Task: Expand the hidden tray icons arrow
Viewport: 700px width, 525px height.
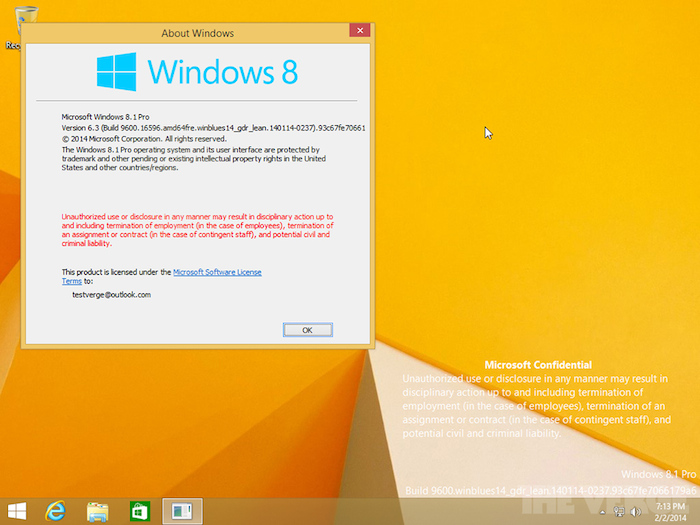Action: coord(603,511)
